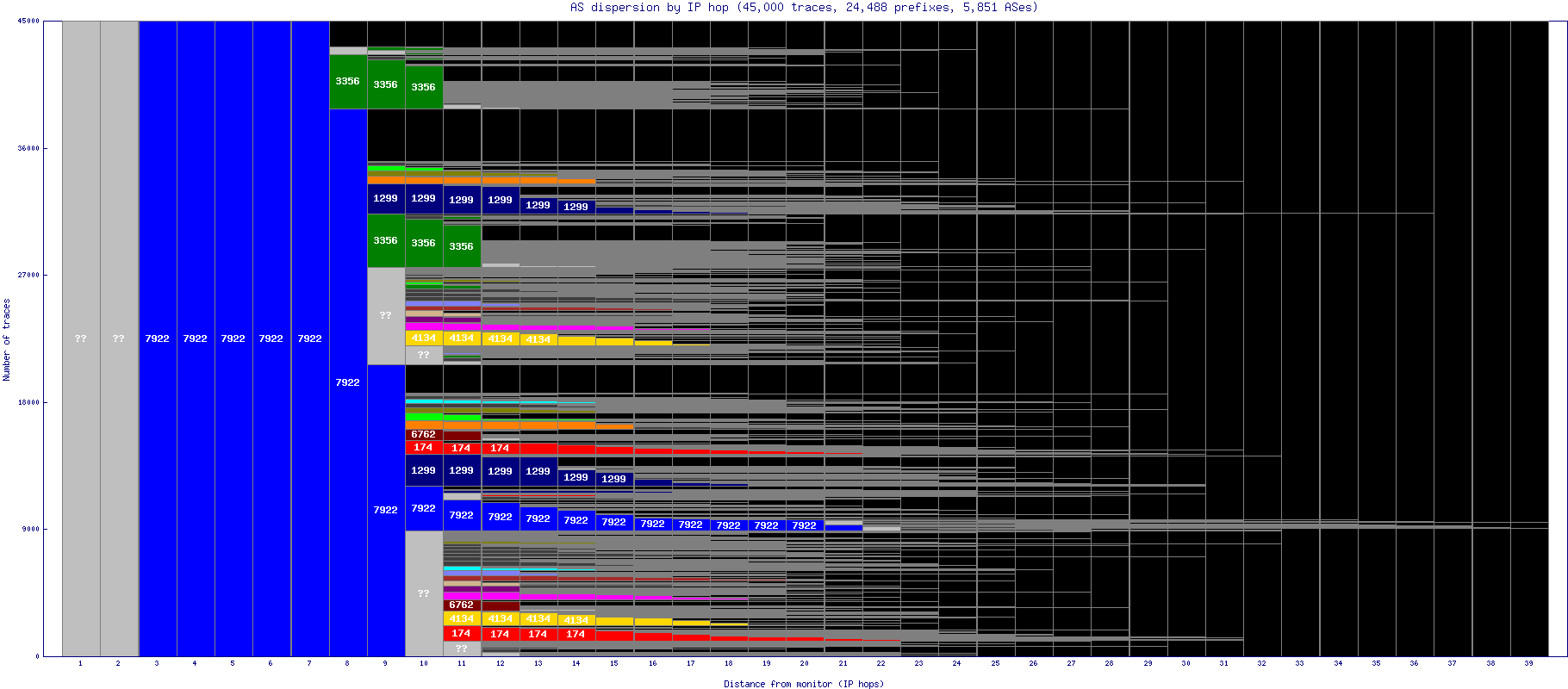Click x-axis tick label 22
The height and width of the screenshot is (689, 1568).
tap(880, 663)
